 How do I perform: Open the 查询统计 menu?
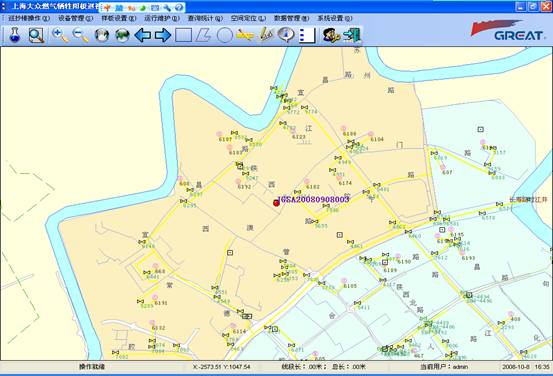click(205, 18)
